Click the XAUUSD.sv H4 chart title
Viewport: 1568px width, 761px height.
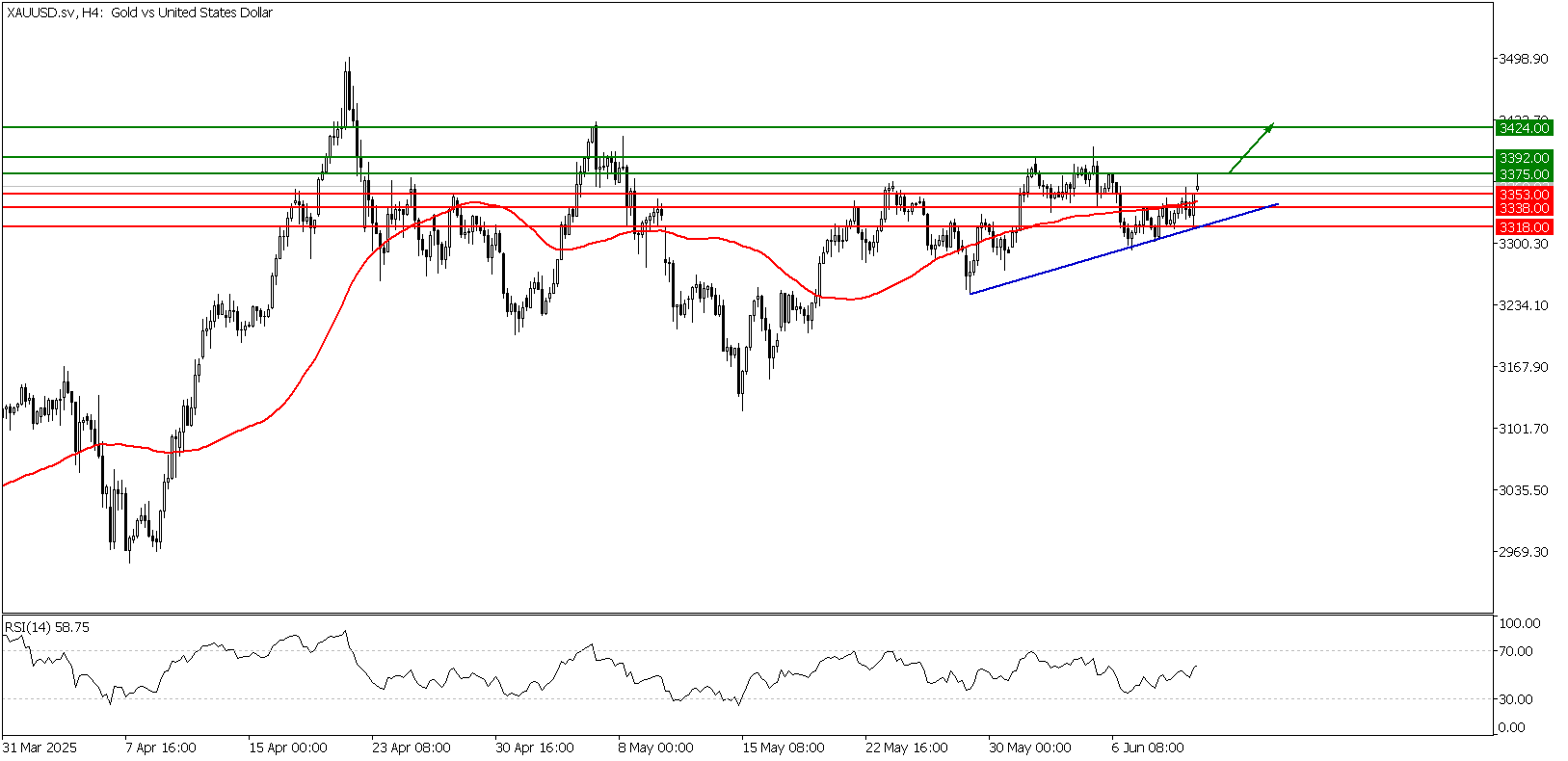(x=139, y=13)
